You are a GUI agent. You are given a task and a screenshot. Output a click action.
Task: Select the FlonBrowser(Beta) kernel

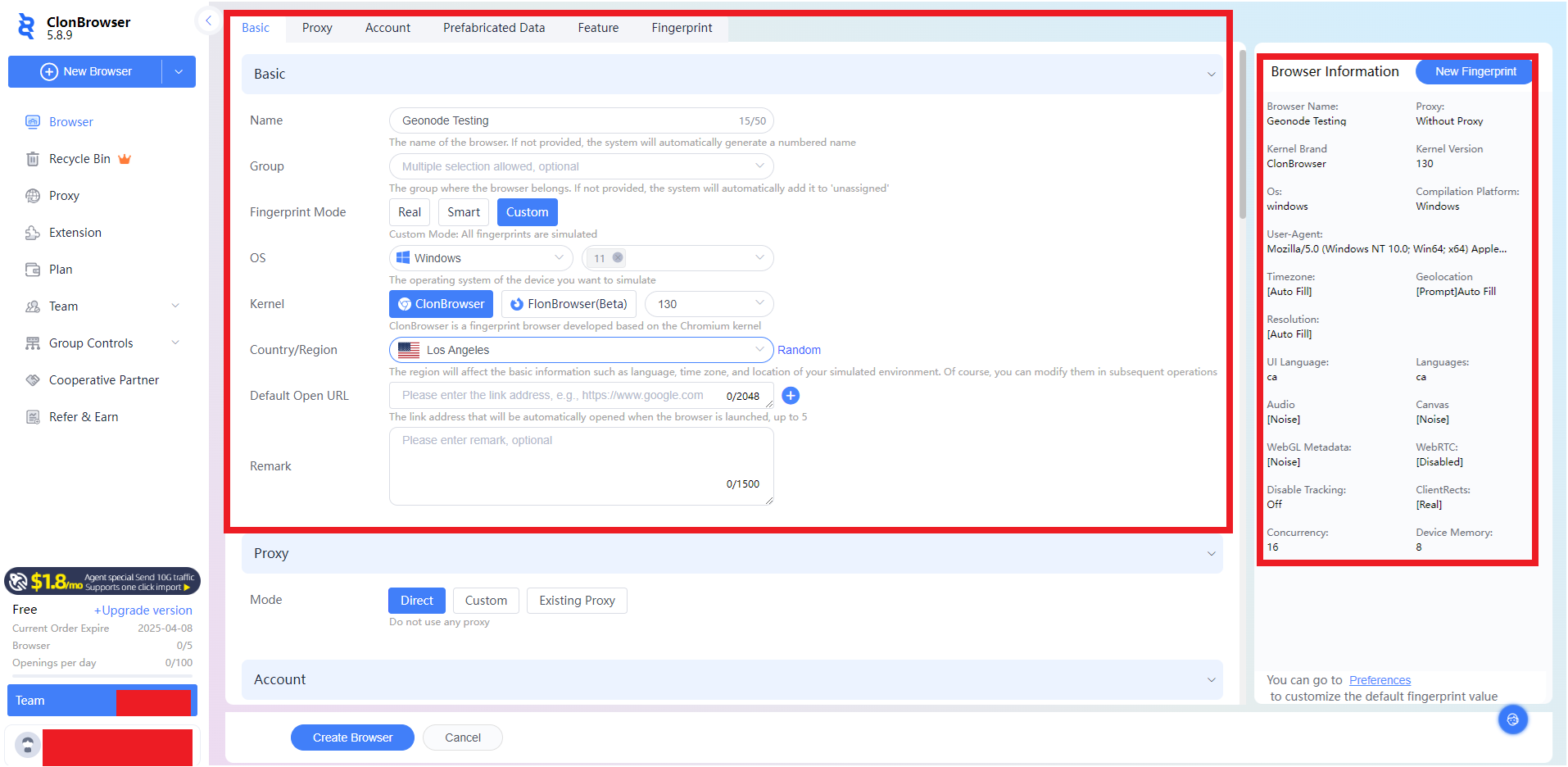[569, 303]
